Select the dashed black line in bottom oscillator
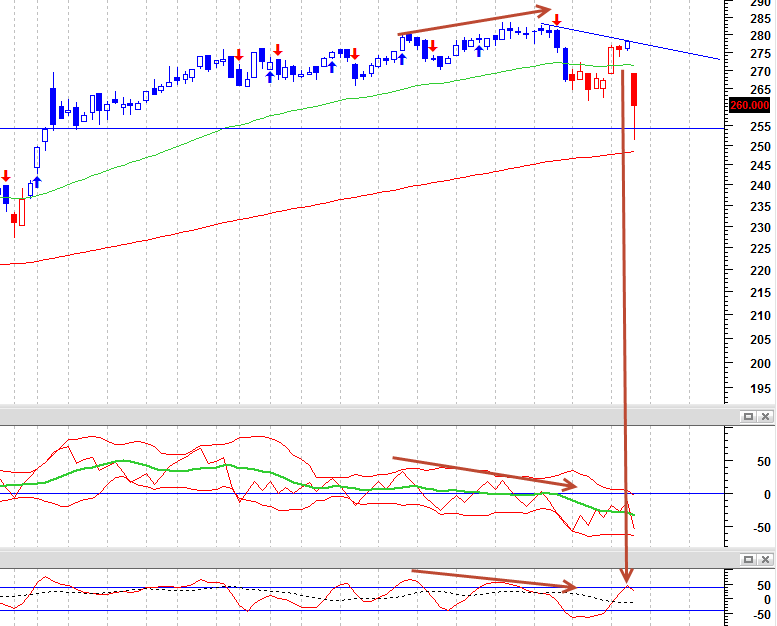 pos(317,593)
